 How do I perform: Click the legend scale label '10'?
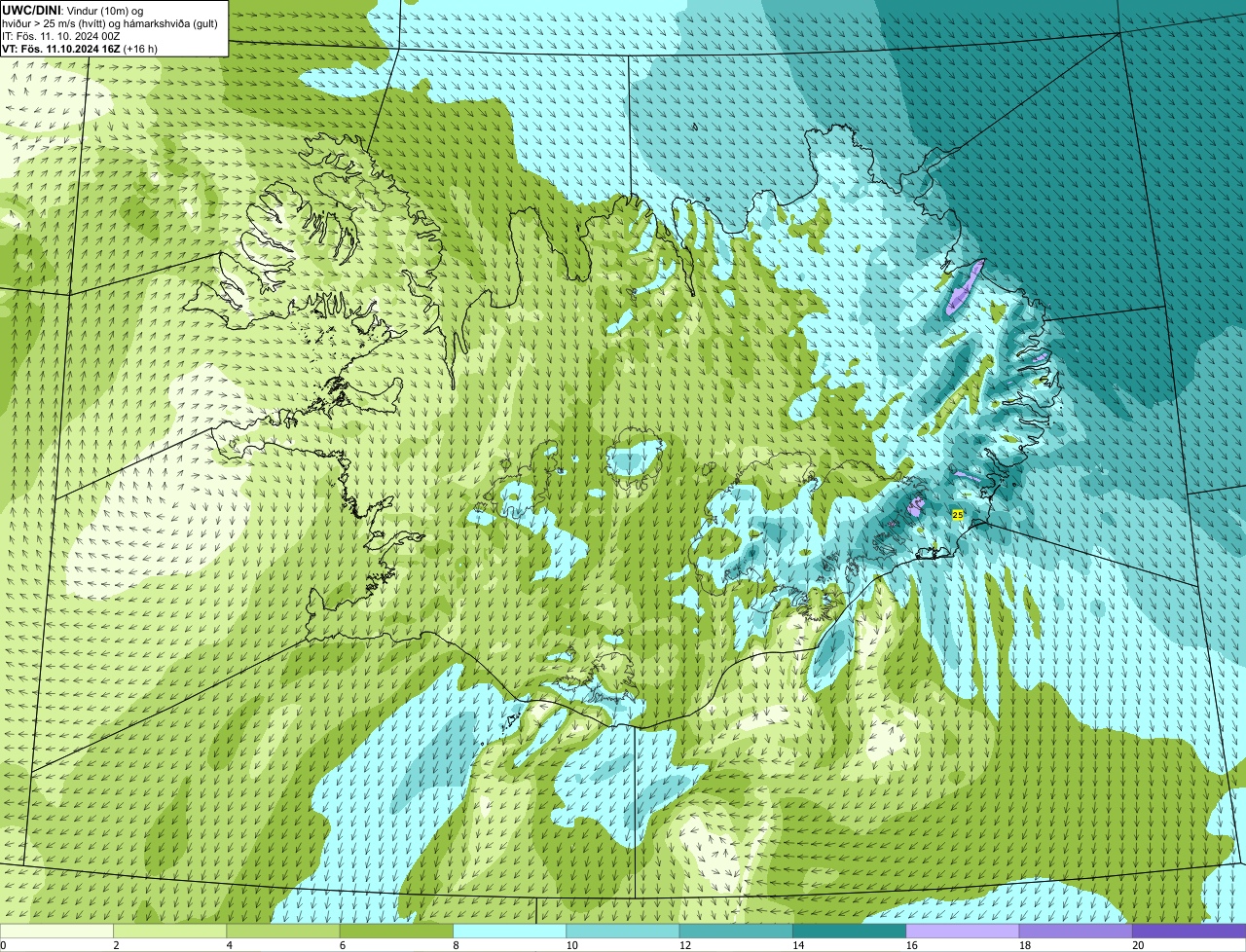[x=571, y=945]
